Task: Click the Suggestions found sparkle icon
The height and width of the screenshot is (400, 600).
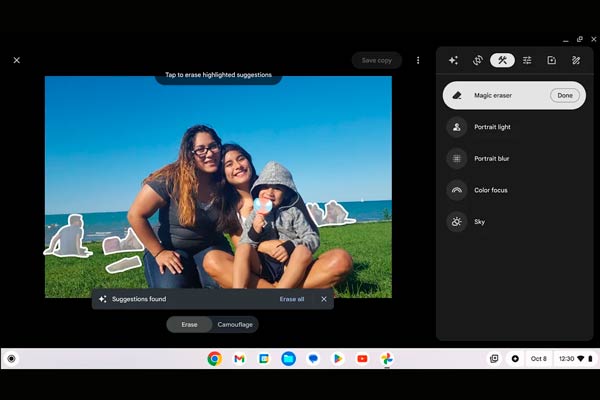Action: click(x=102, y=299)
